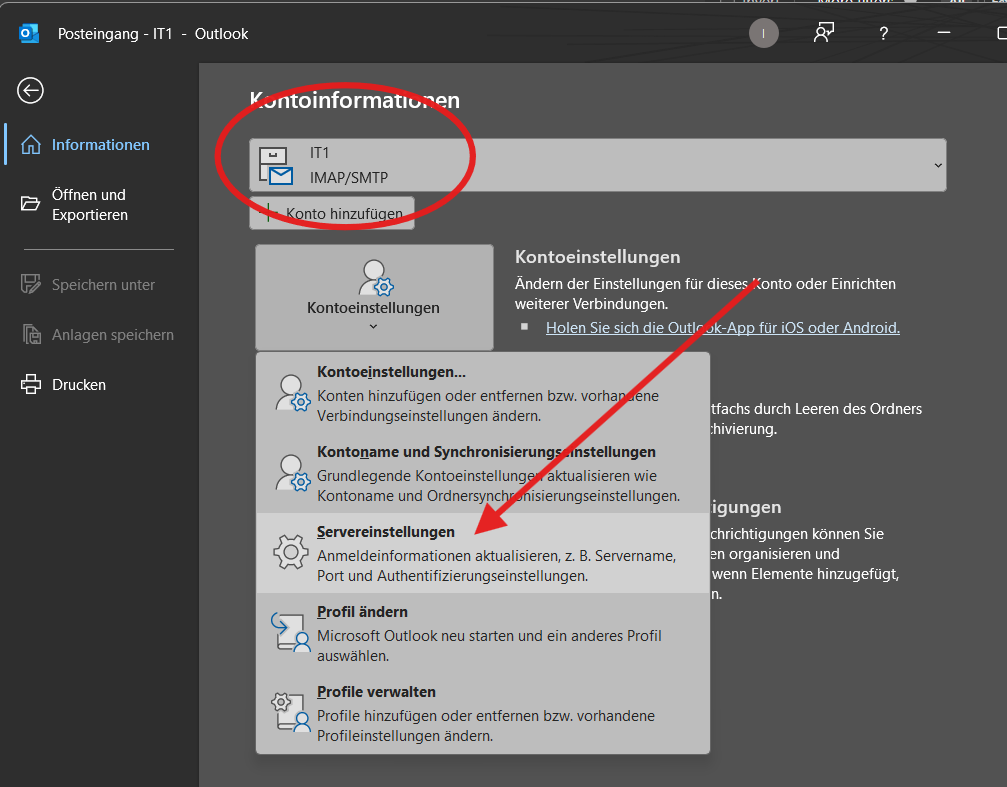The width and height of the screenshot is (1007, 787).
Task: Click the feedback person icon in title bar
Action: pyautogui.click(x=823, y=34)
